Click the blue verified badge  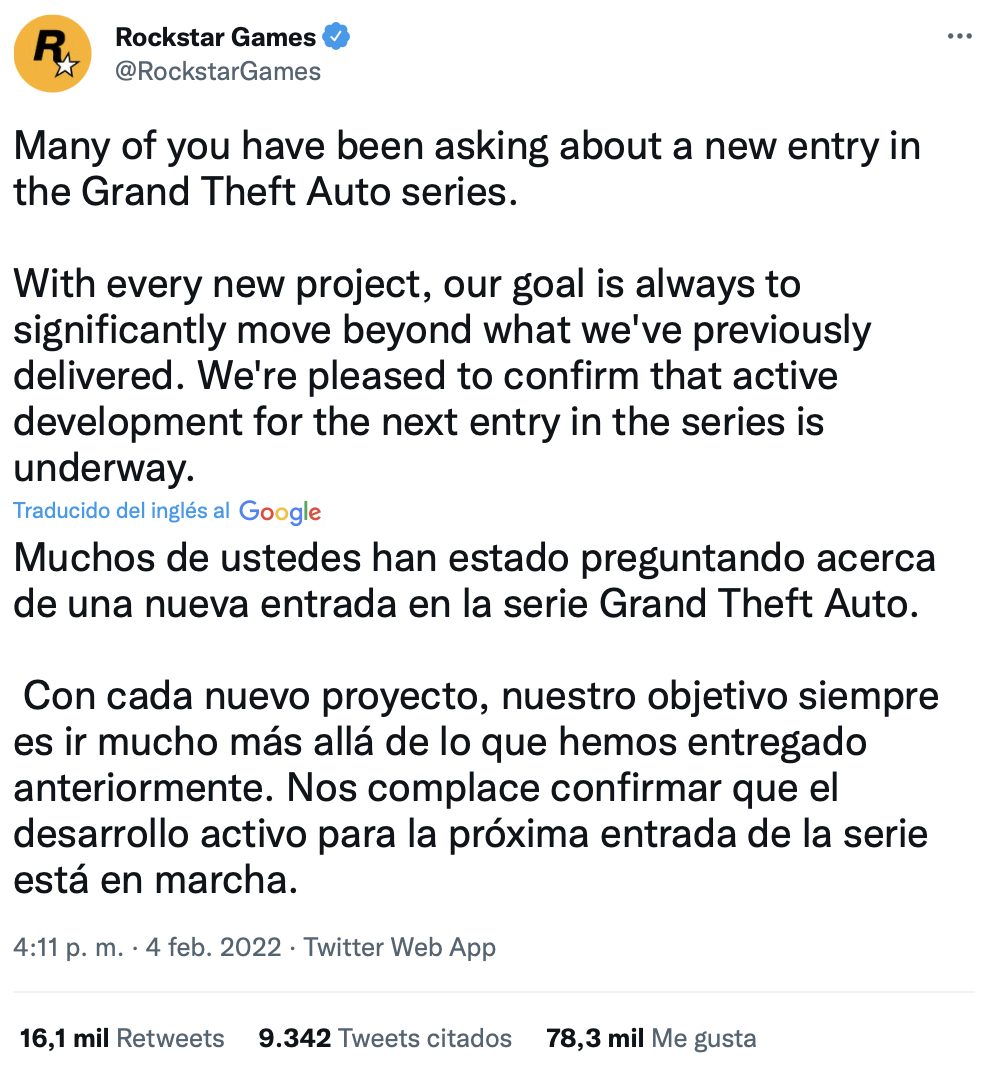pyautogui.click(x=337, y=38)
